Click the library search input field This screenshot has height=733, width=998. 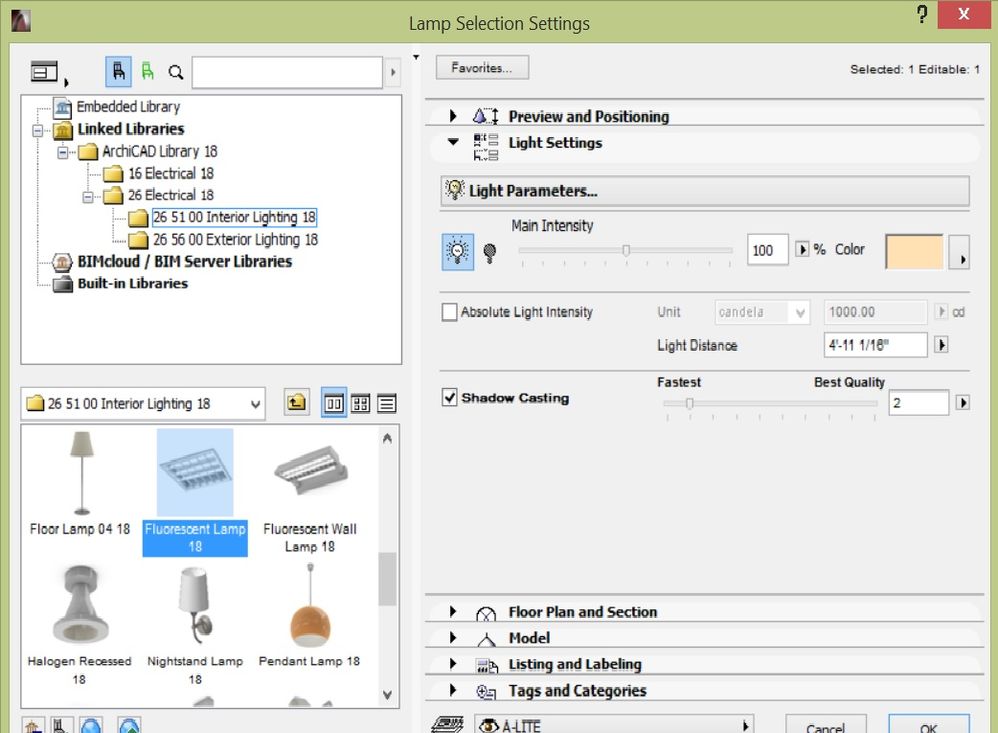click(x=287, y=73)
